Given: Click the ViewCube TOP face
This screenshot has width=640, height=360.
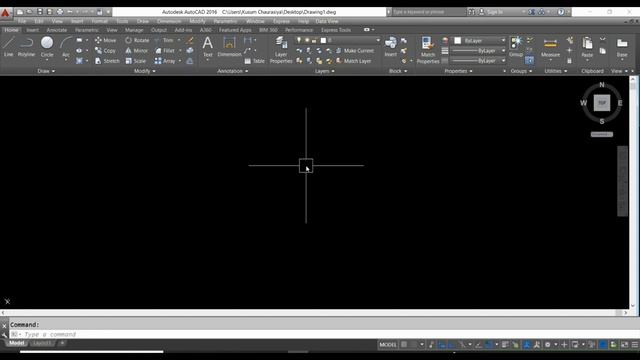Looking at the screenshot, I should click(602, 103).
